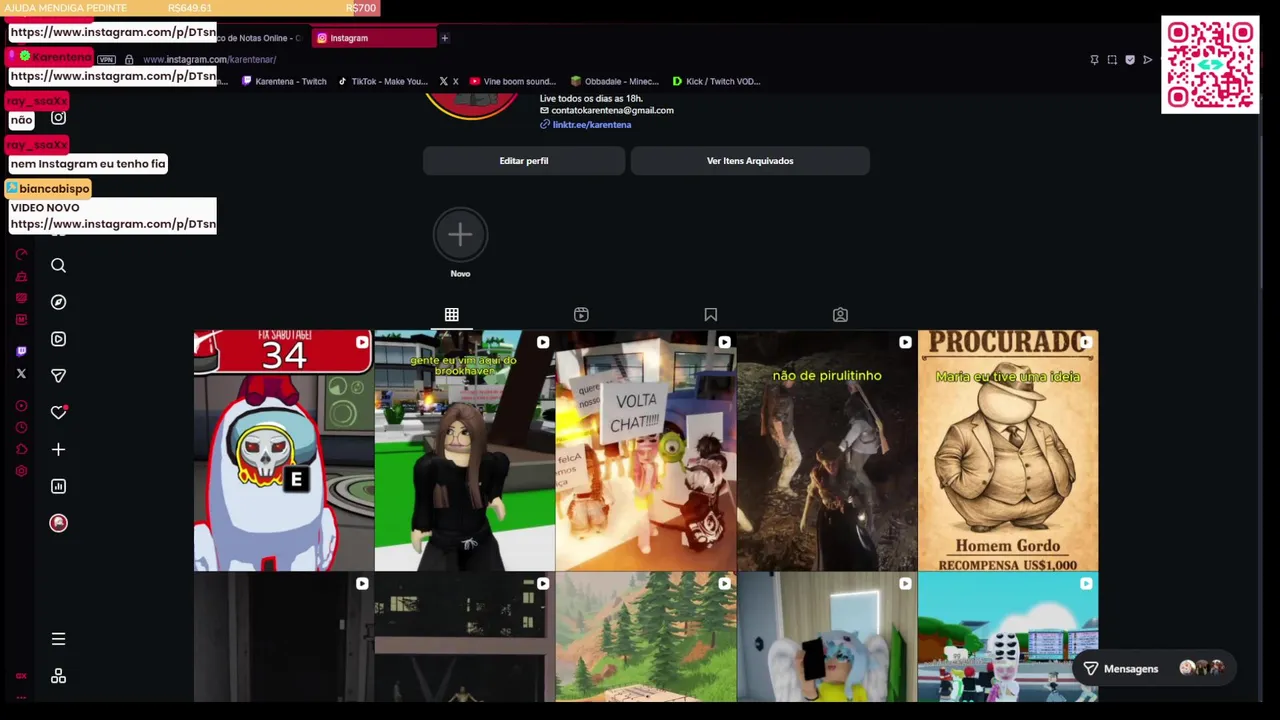Open the PROCURADO Homem Gordo post
The image size is (1280, 720).
tap(1007, 450)
